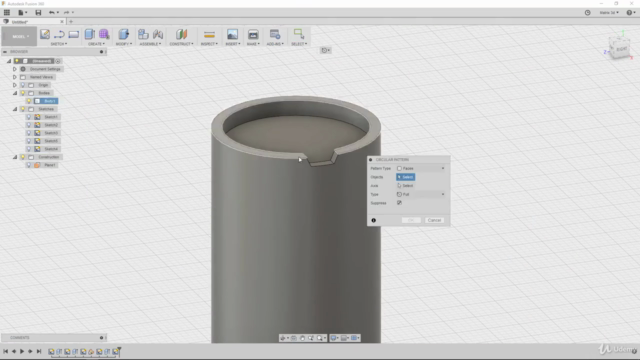The image size is (640, 360).
Task: Open the CREATE menu
Action: tap(96, 44)
